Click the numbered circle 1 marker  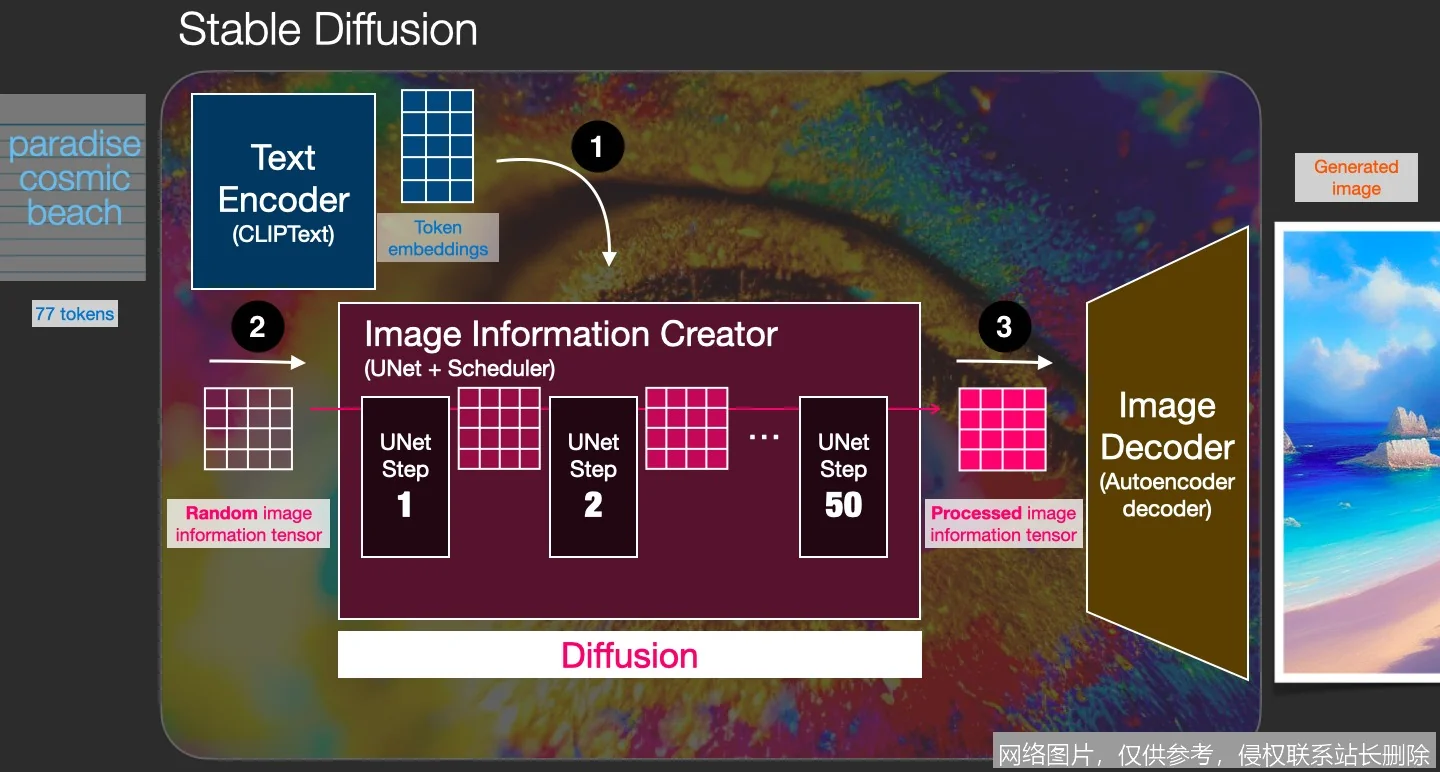click(x=597, y=146)
